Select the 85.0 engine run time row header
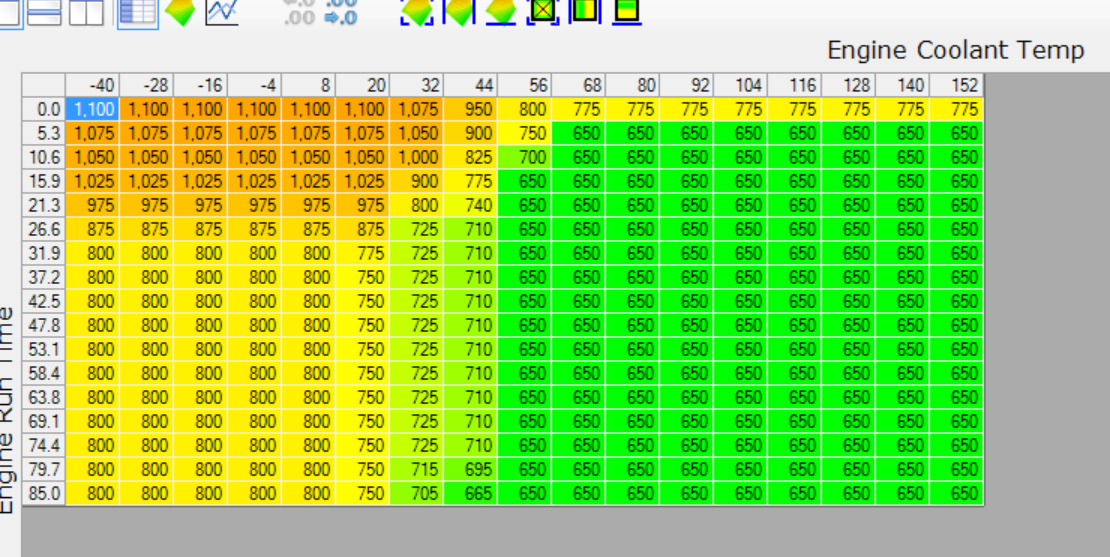This screenshot has width=1110, height=557. [44, 493]
